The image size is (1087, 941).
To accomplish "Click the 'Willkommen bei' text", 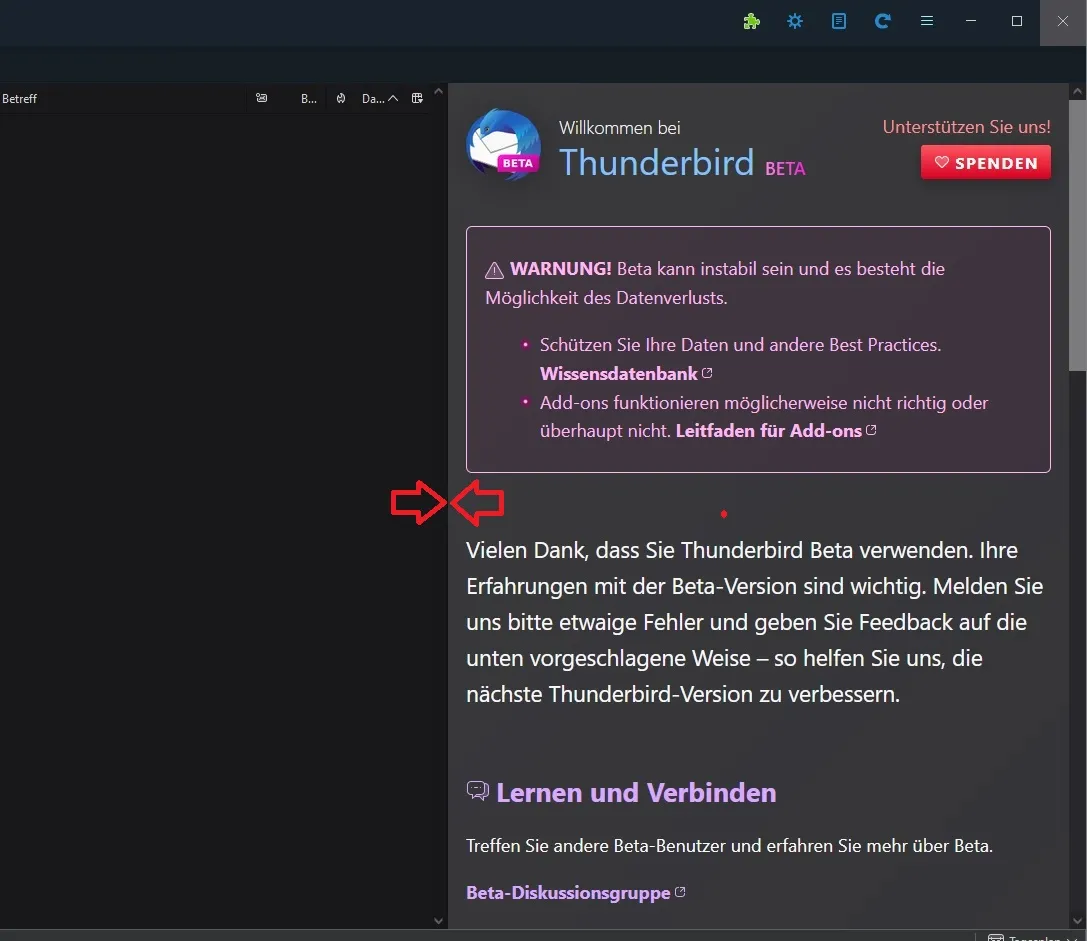I will [x=620, y=128].
